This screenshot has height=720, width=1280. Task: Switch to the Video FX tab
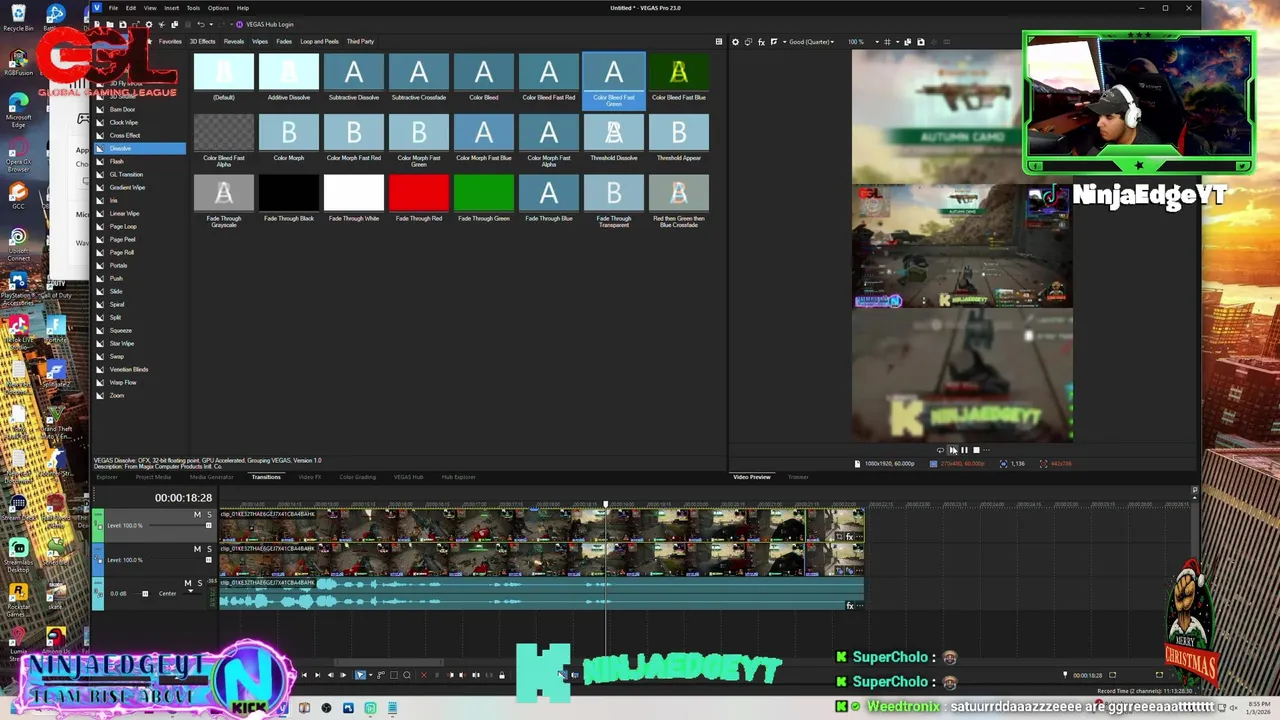coord(309,477)
